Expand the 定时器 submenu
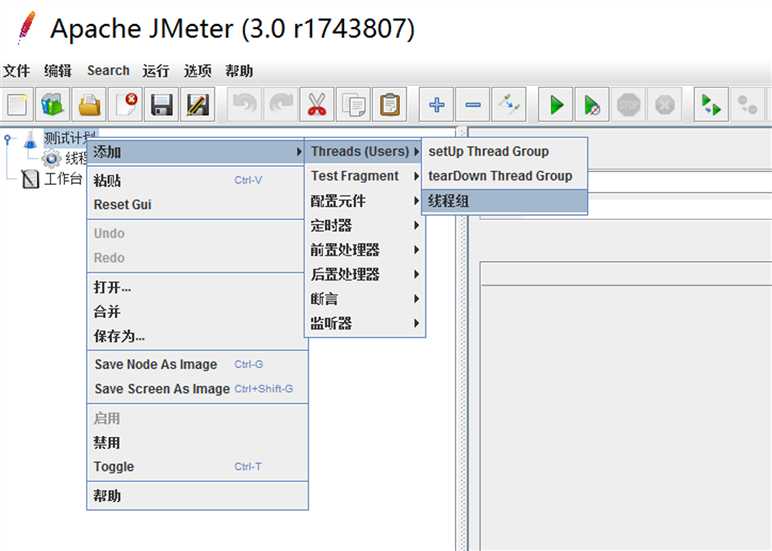 coord(365,226)
